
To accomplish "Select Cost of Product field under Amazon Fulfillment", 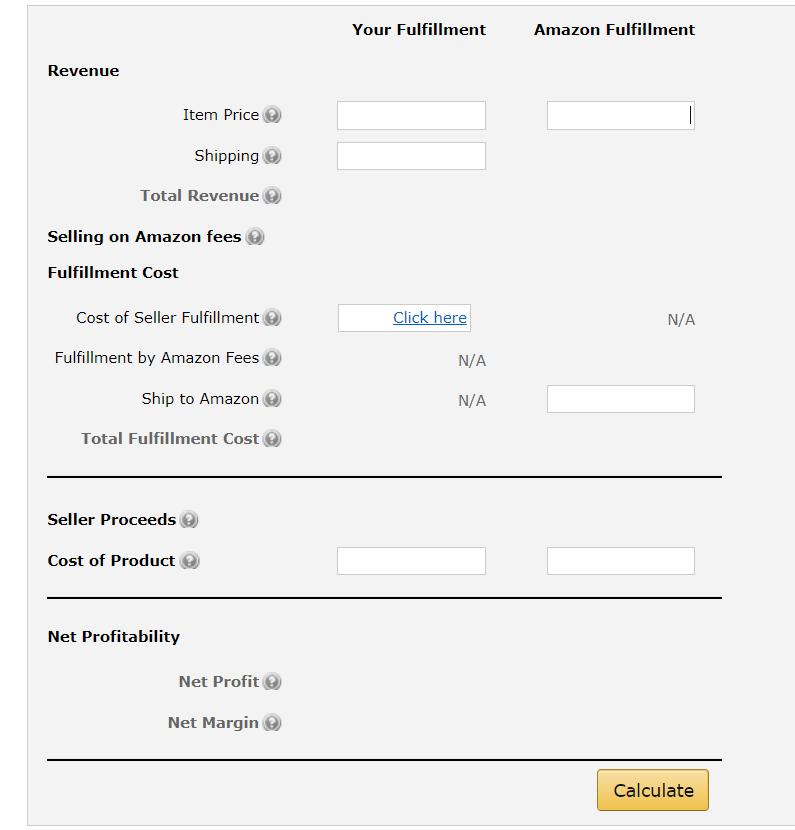I will [621, 561].
